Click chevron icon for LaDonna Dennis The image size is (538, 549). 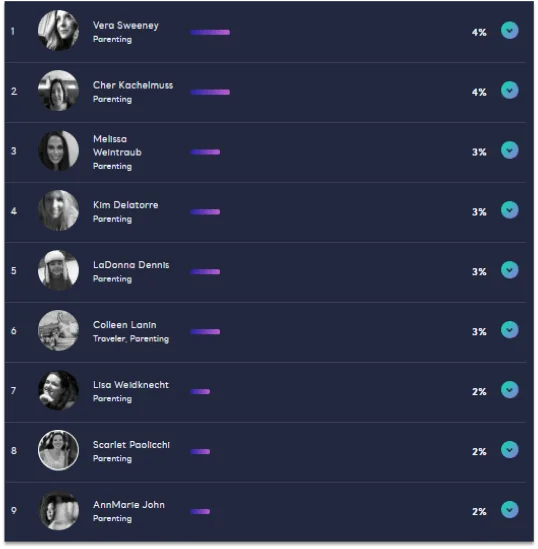pos(509,270)
